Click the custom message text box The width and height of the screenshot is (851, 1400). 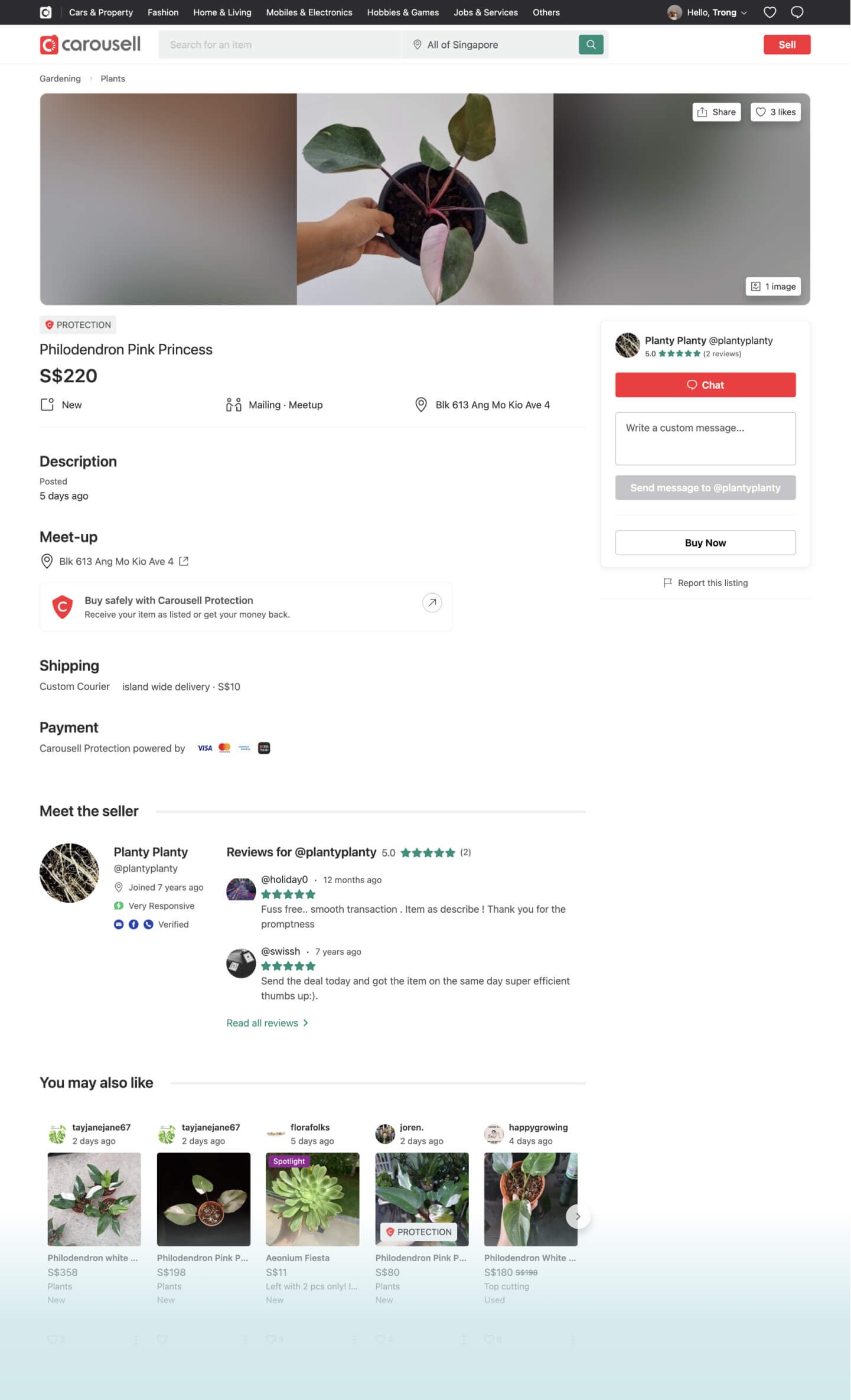(705, 439)
